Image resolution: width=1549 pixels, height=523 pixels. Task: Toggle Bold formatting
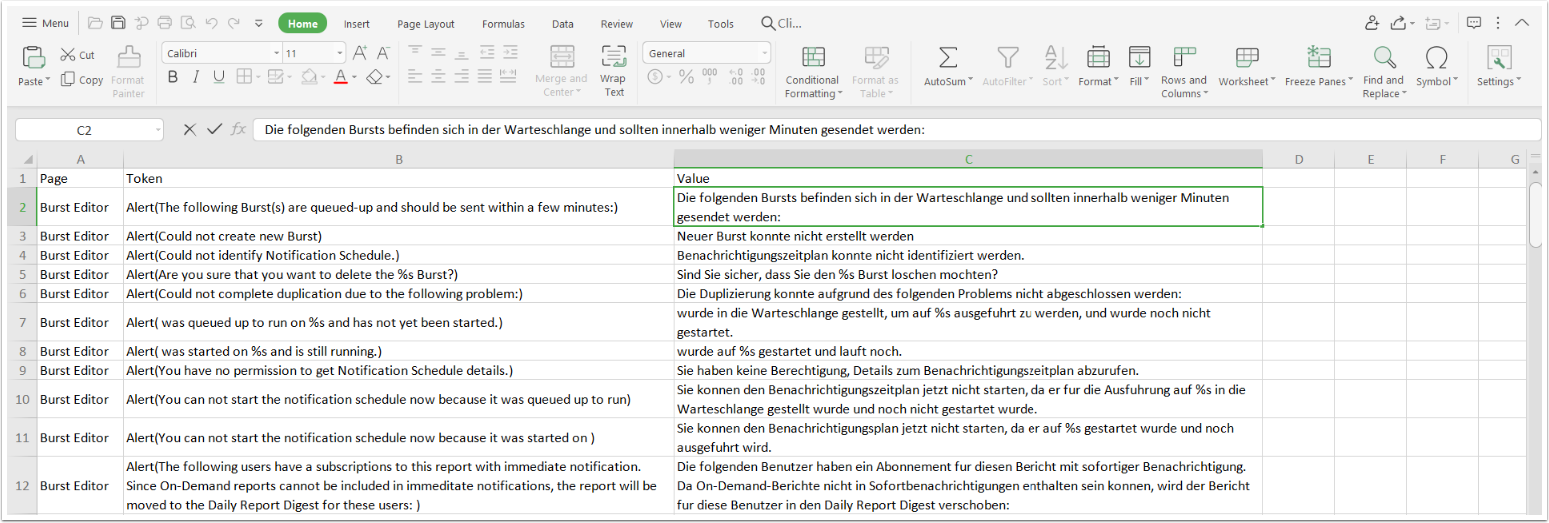173,77
